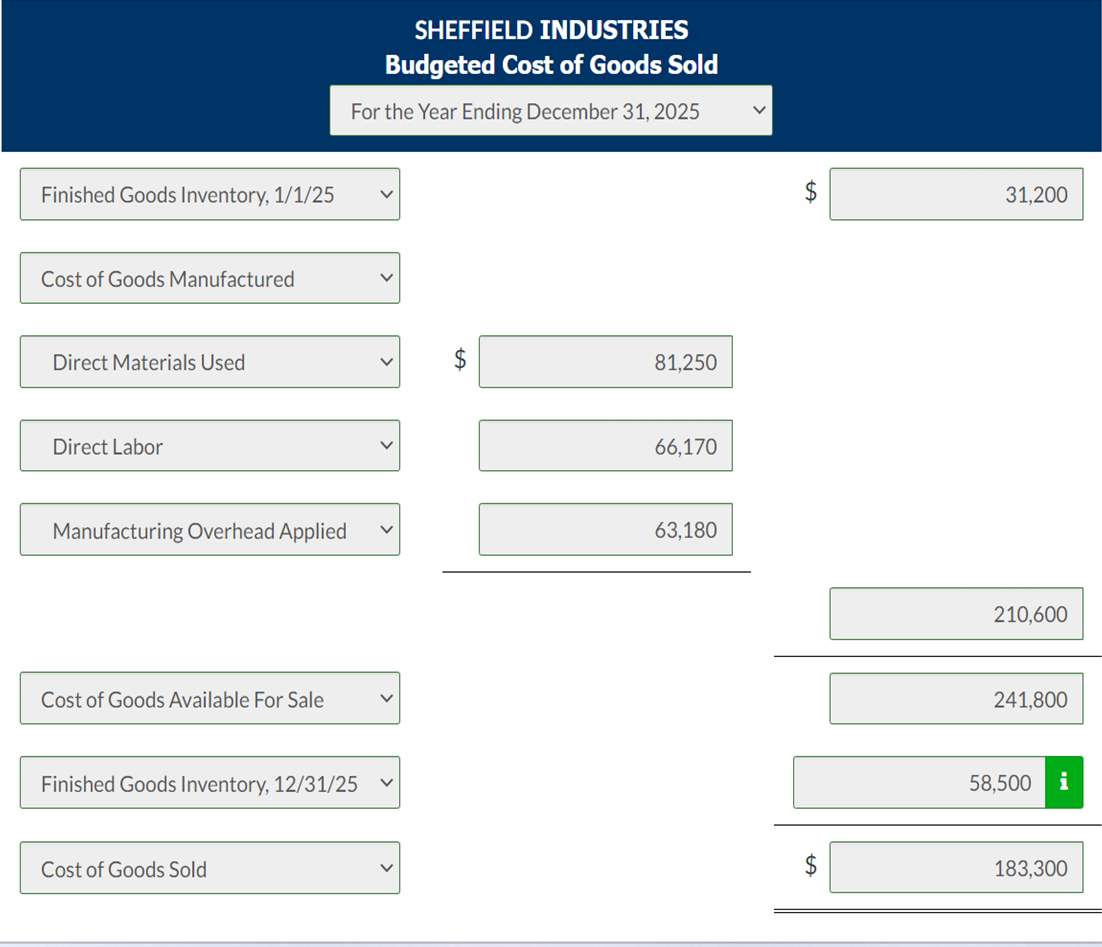Click the Budgeted Cost of Goods Sold heading

point(551,64)
